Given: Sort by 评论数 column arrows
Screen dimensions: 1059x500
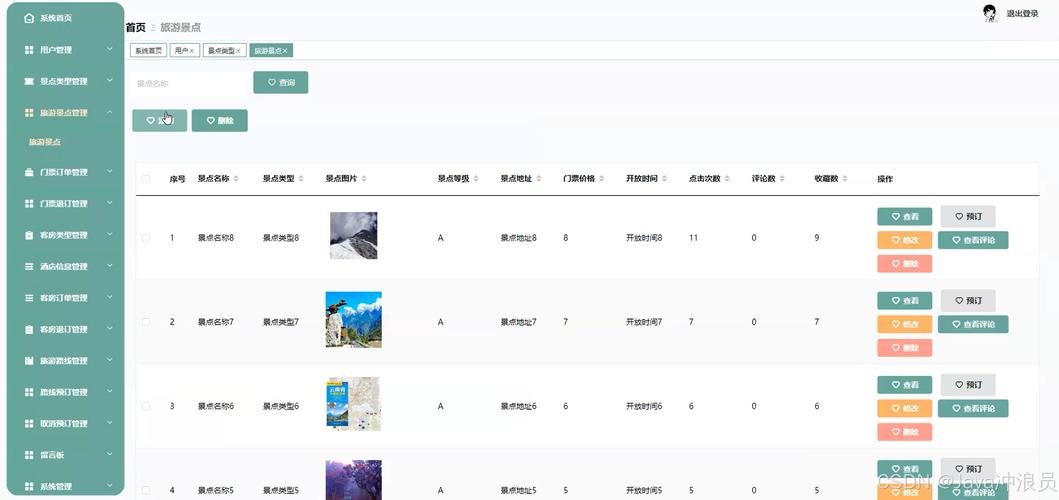Looking at the screenshot, I should 781,179.
